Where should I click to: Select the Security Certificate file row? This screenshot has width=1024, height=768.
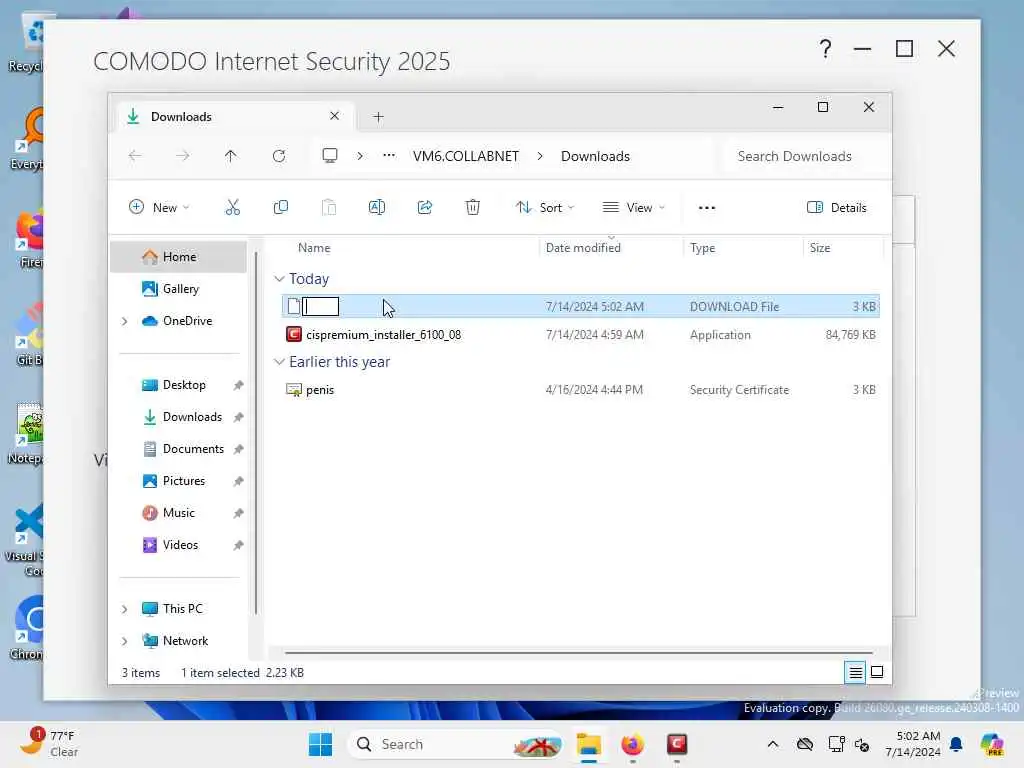tap(581, 390)
